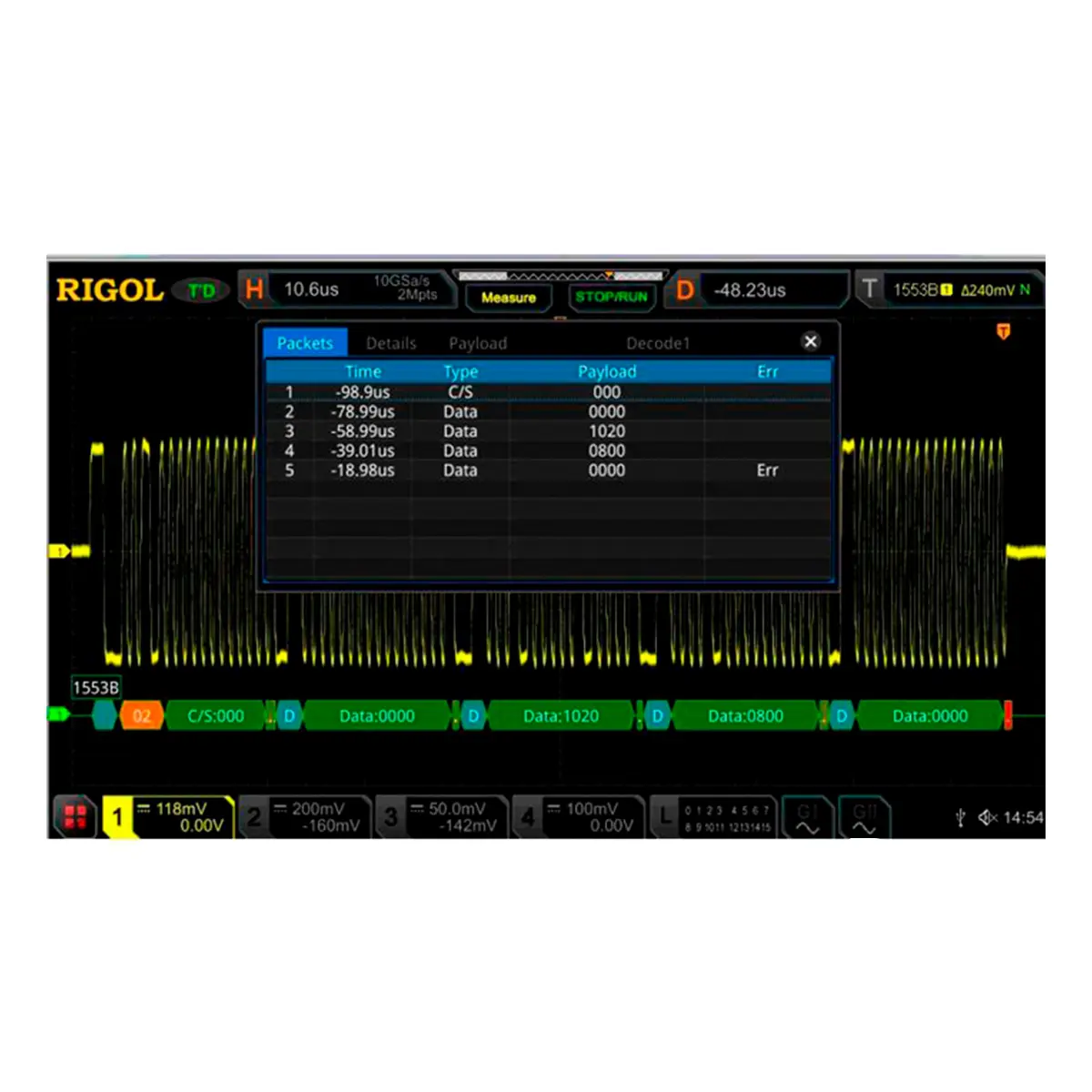Click the muted speaker sound icon
Image resolution: width=1092 pixels, height=1092 pixels.
[x=987, y=818]
